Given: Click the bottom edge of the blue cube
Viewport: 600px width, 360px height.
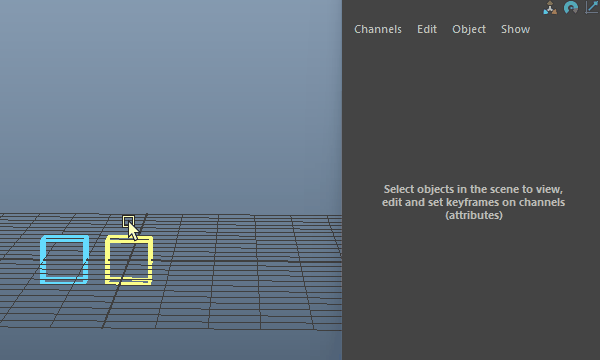Looking at the screenshot, I should point(64,281).
